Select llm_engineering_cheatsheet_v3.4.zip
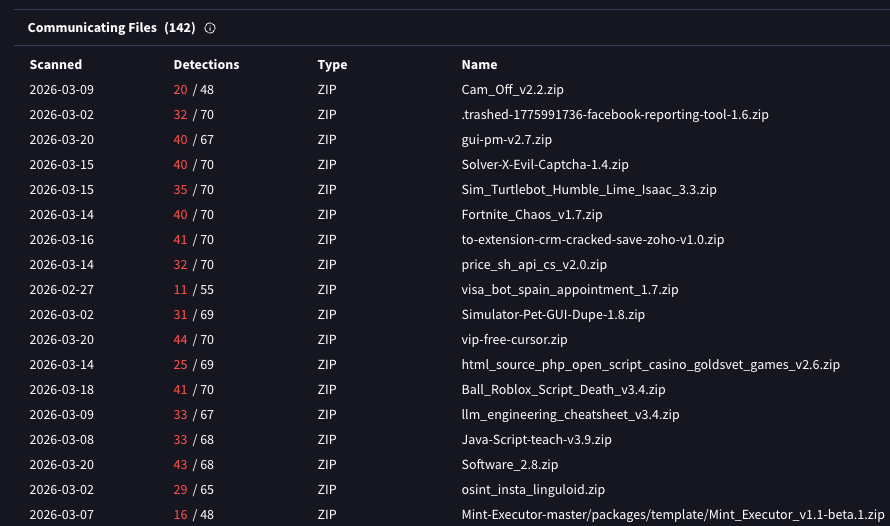Screen dimensions: 890x526 (570, 415)
